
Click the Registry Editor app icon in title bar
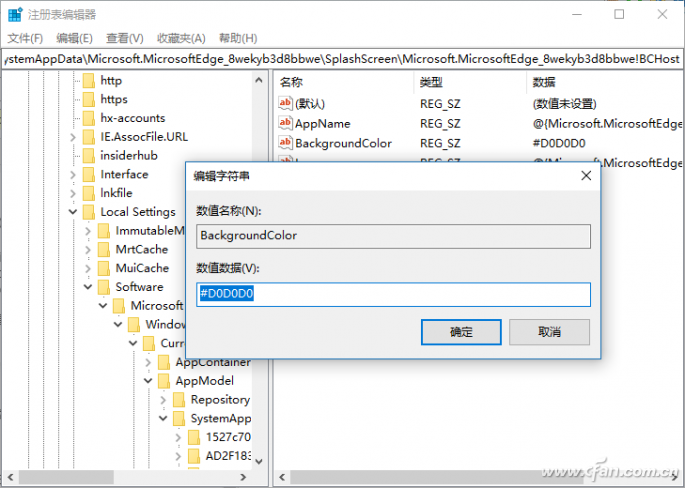coord(15,14)
